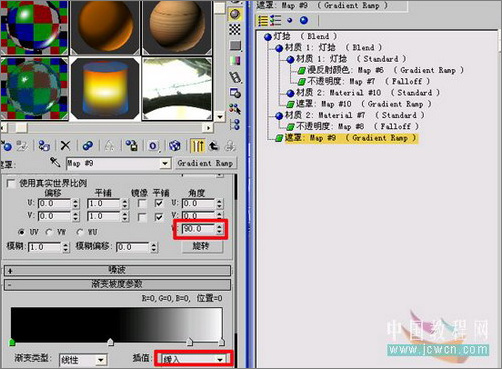Uncheck the V 平铺 tile checkbox

coord(159,217)
